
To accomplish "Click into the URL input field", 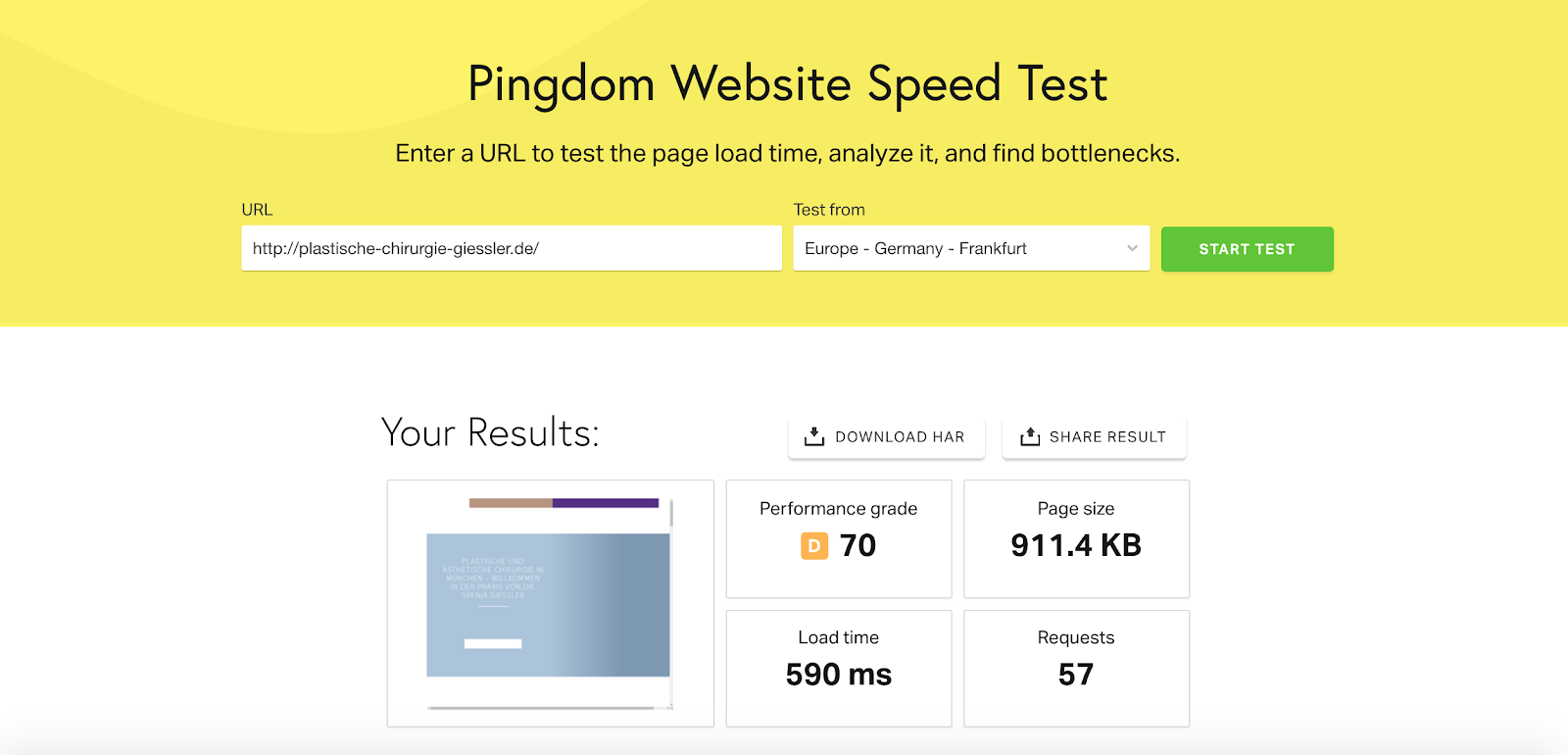I will (511, 248).
